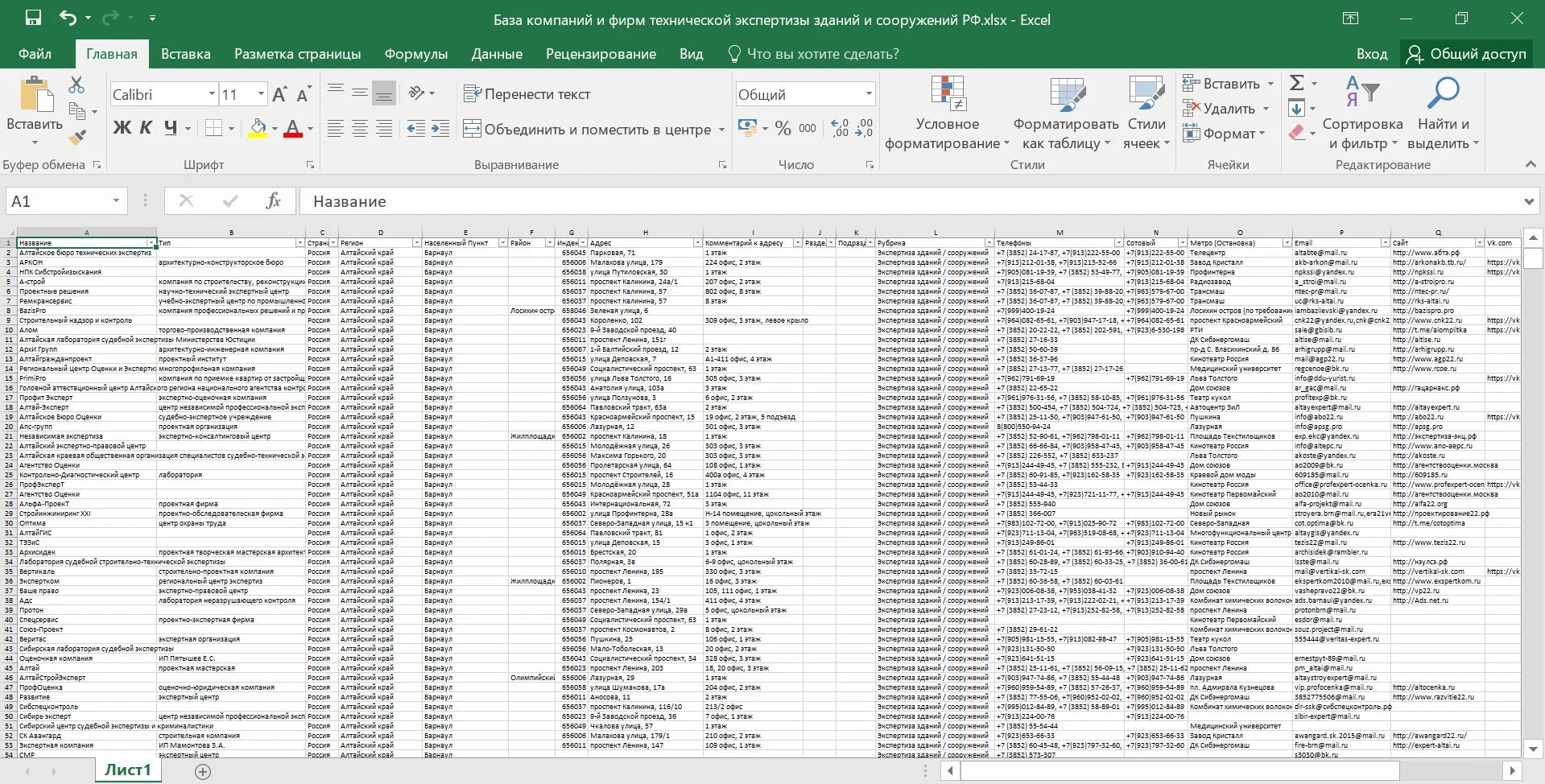Click the Вход sign-in link
The height and width of the screenshot is (784, 1545).
point(1372,54)
